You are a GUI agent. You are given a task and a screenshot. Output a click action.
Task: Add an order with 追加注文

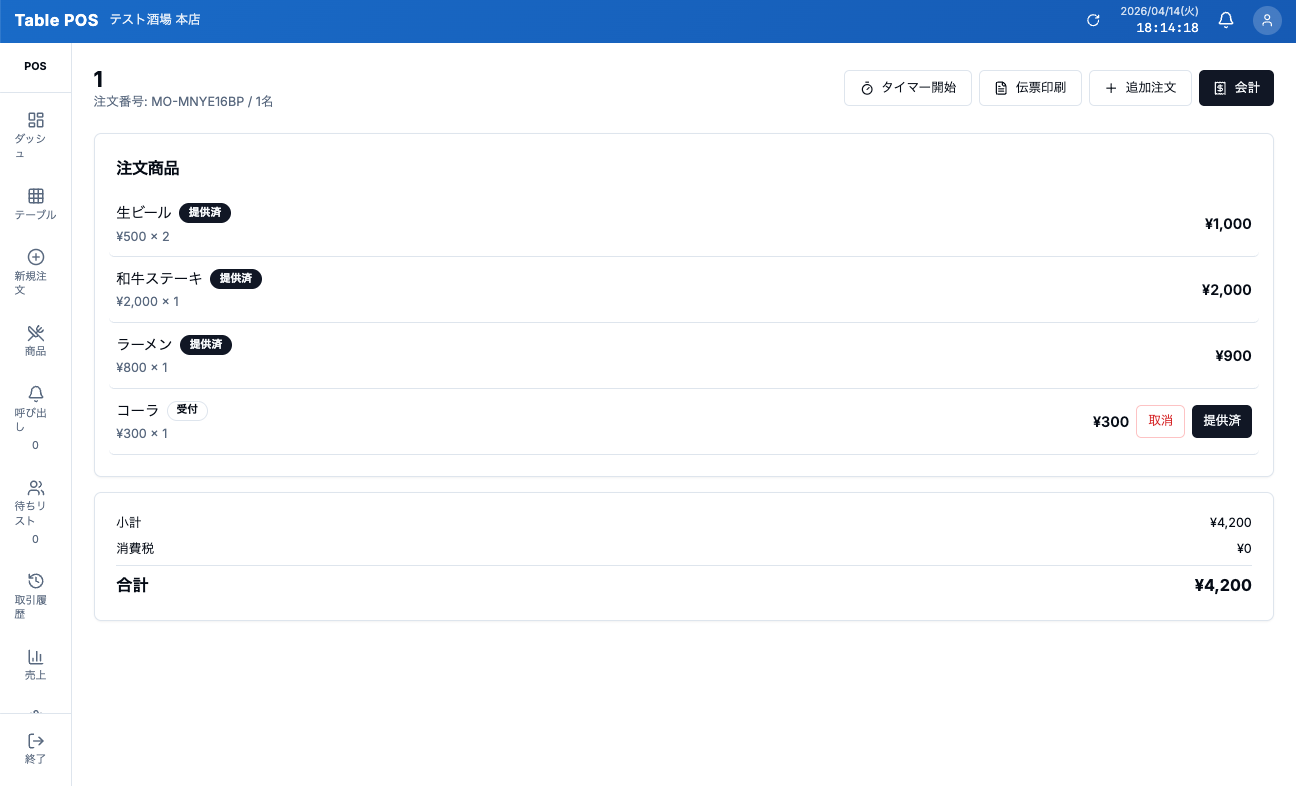1140,88
